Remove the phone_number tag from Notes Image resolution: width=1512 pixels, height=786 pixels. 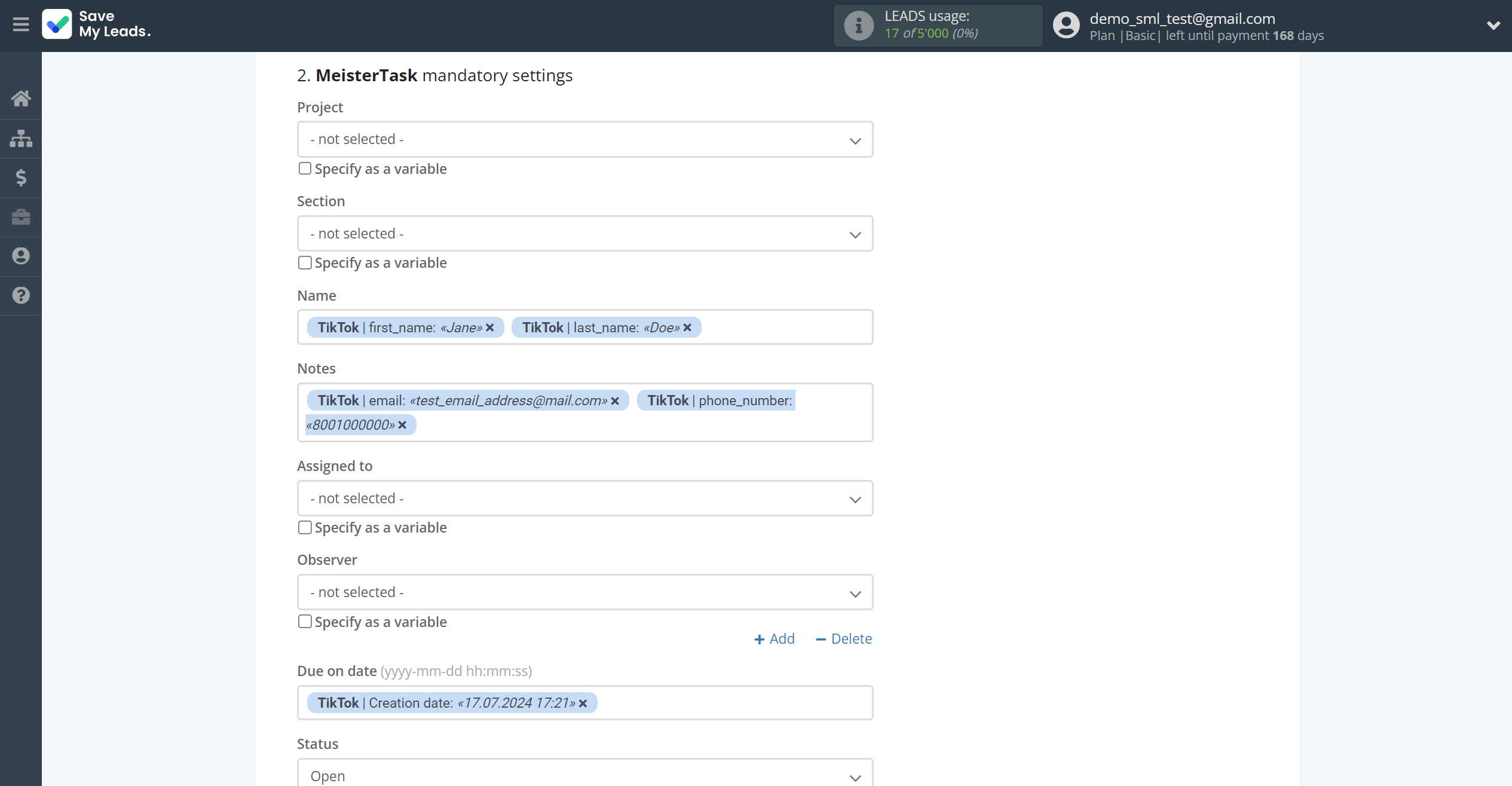click(x=402, y=425)
